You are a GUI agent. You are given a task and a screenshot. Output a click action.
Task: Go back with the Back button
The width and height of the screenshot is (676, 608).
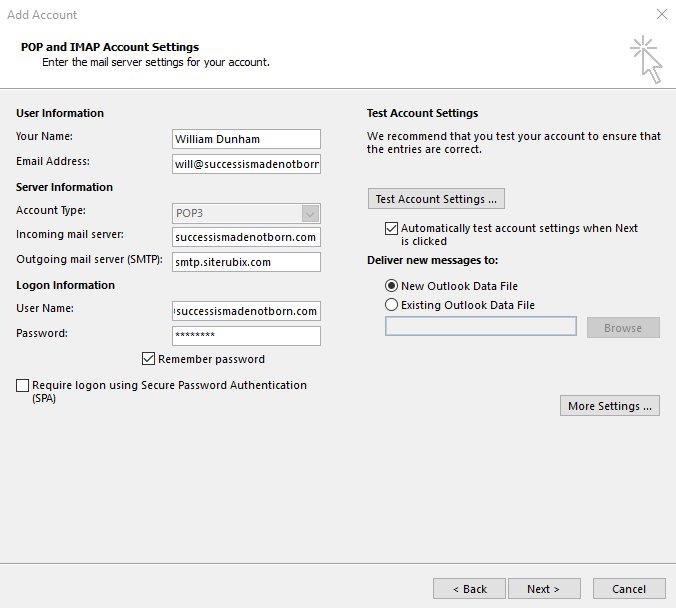click(x=469, y=589)
